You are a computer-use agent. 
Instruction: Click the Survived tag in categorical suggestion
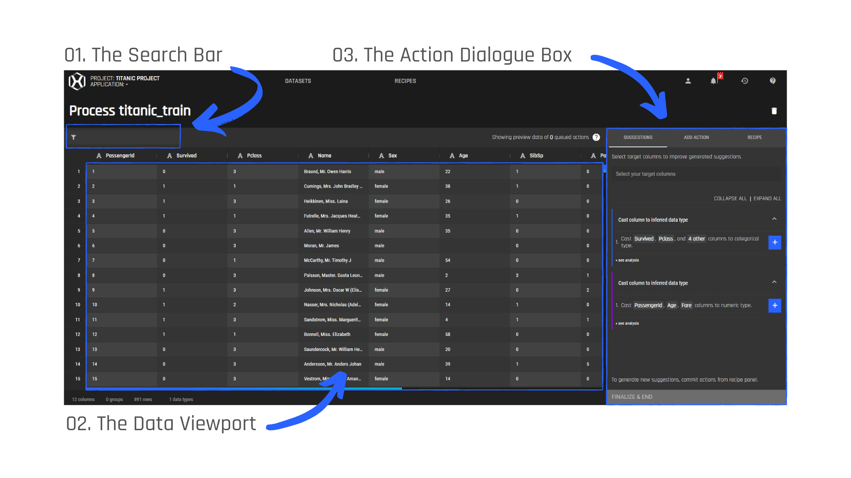click(x=644, y=239)
